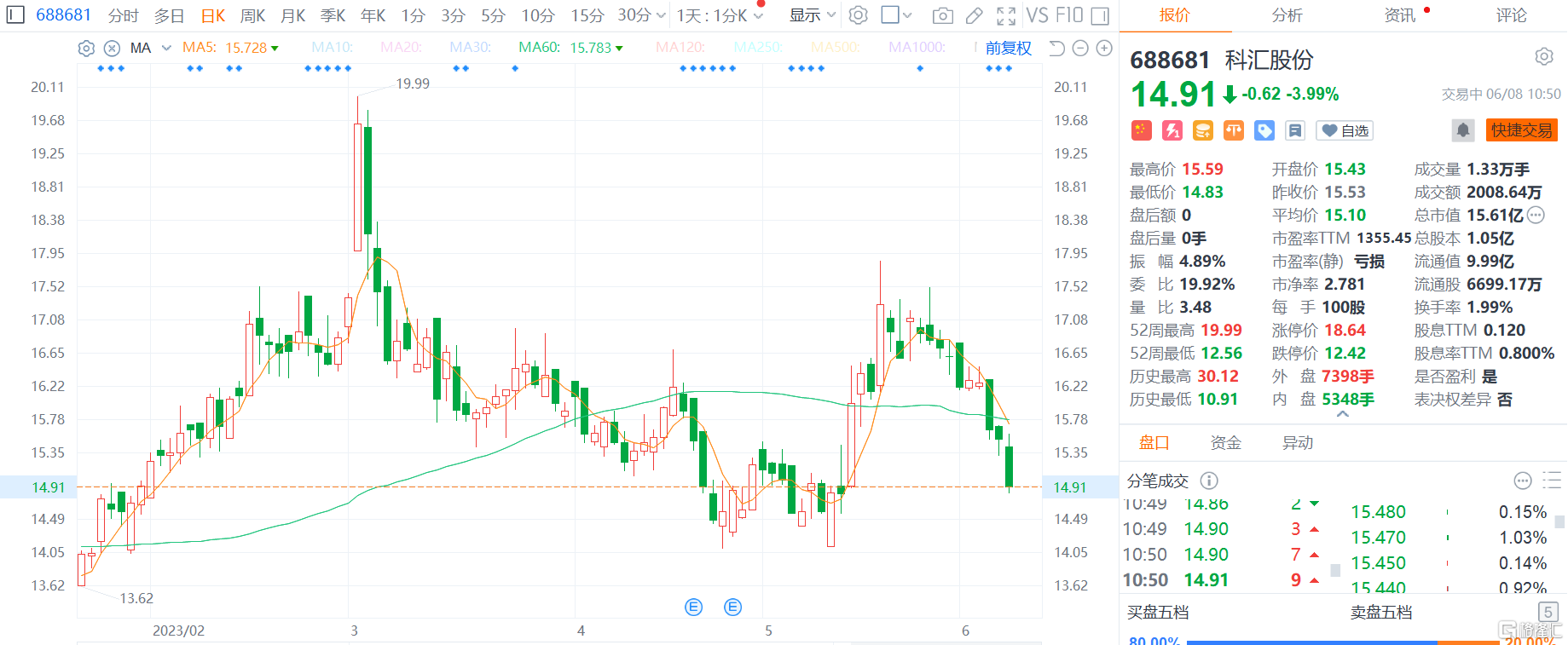Viewport: 1568px width, 645px height.
Task: Select the 资金 tab
Action: tap(1226, 442)
